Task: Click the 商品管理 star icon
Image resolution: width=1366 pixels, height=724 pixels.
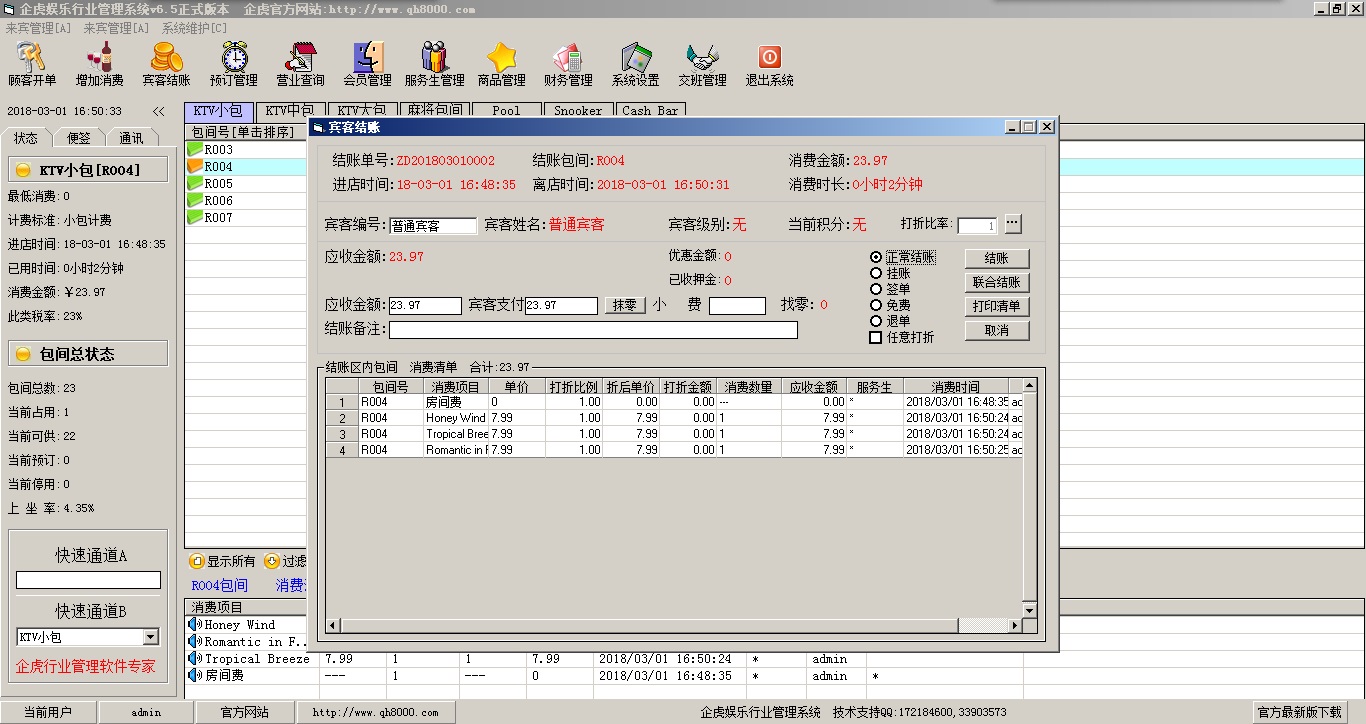Action: pyautogui.click(x=501, y=64)
